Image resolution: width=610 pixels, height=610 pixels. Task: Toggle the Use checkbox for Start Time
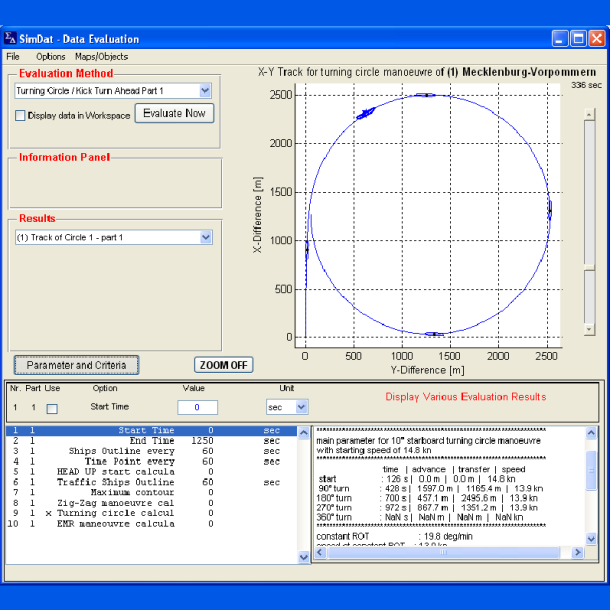coord(52,408)
